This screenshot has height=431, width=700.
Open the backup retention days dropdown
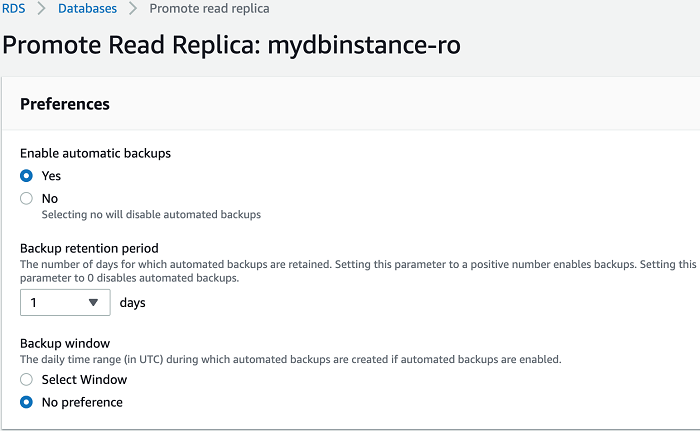click(x=65, y=302)
